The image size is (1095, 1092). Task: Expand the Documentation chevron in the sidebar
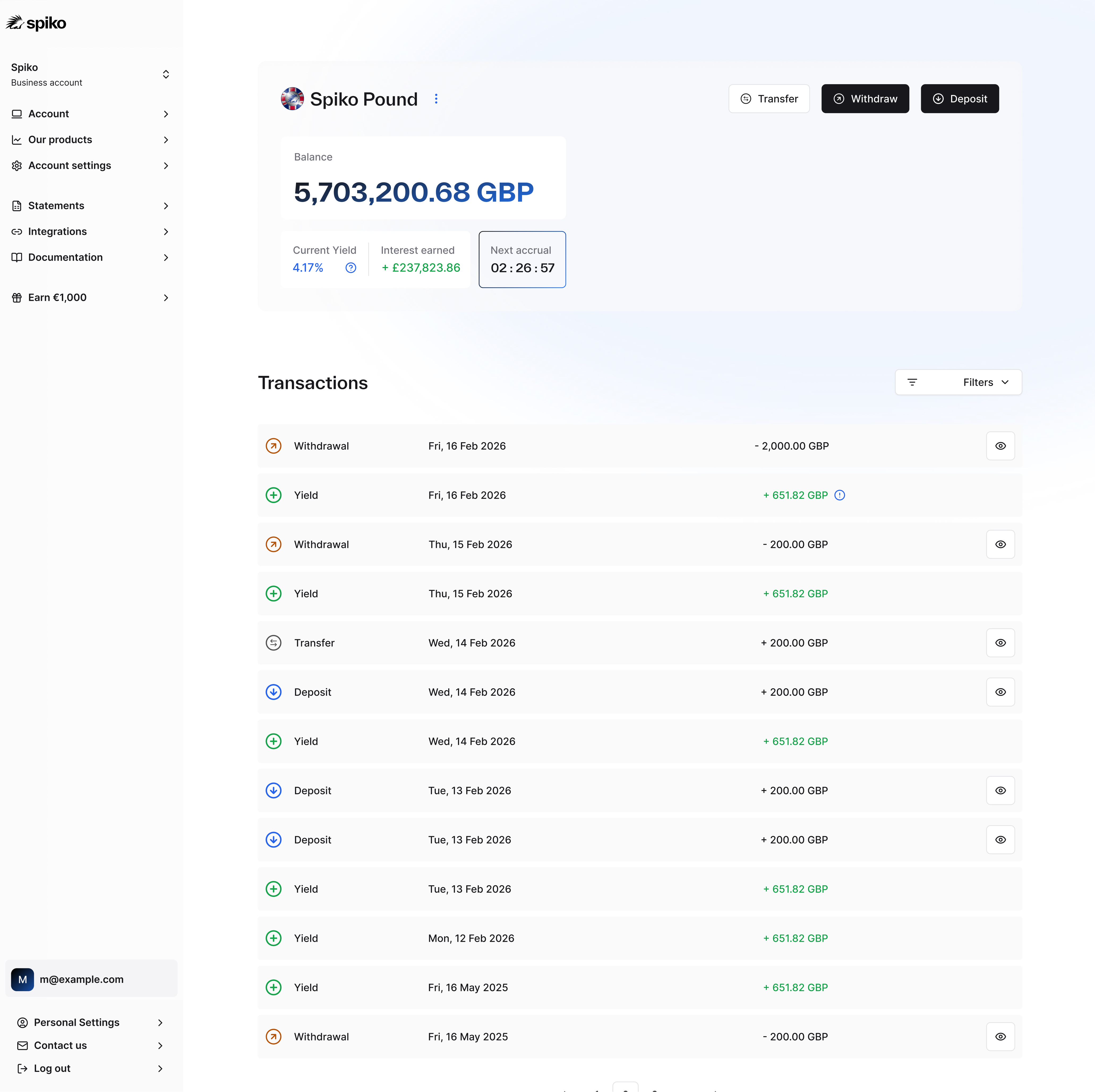[x=166, y=258]
